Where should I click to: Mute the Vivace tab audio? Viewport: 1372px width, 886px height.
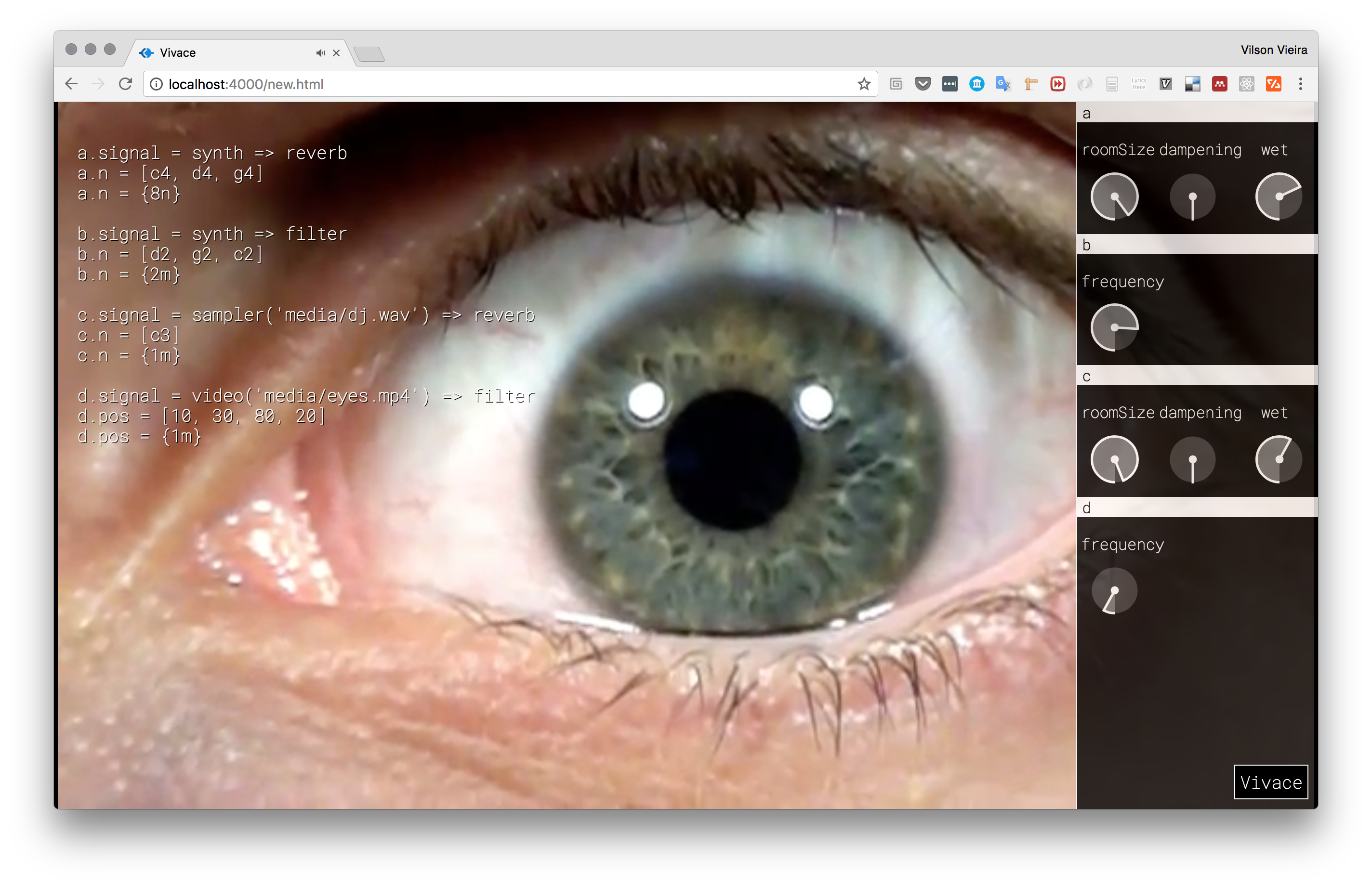tap(320, 53)
